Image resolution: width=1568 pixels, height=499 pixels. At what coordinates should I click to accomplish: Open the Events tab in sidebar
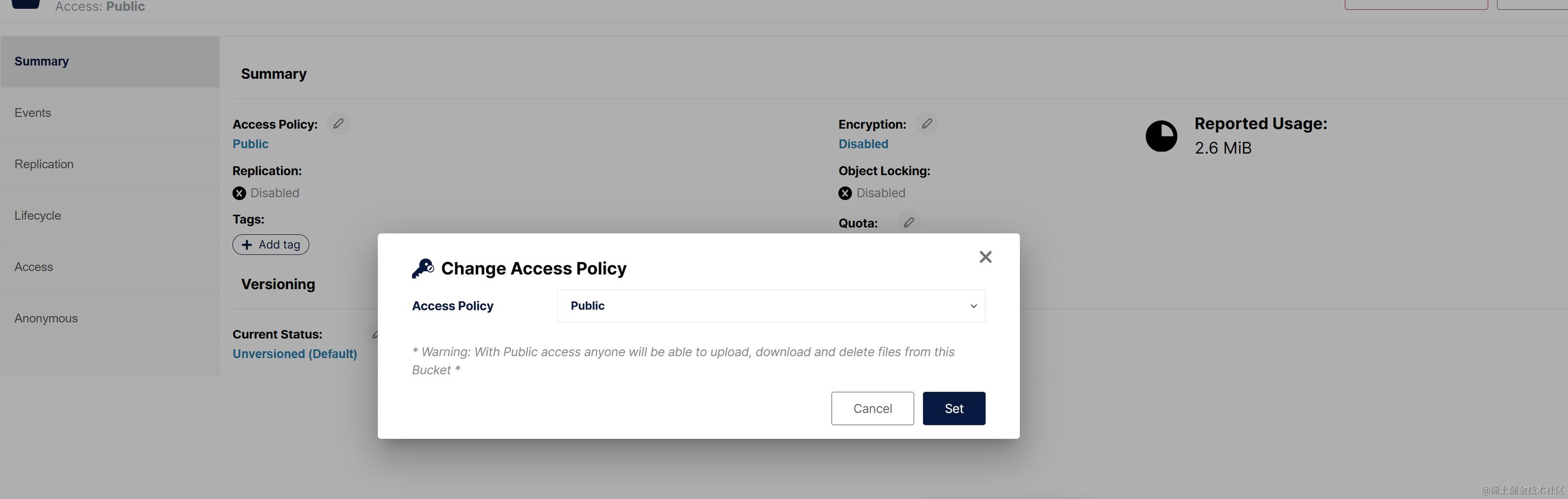[x=33, y=112]
